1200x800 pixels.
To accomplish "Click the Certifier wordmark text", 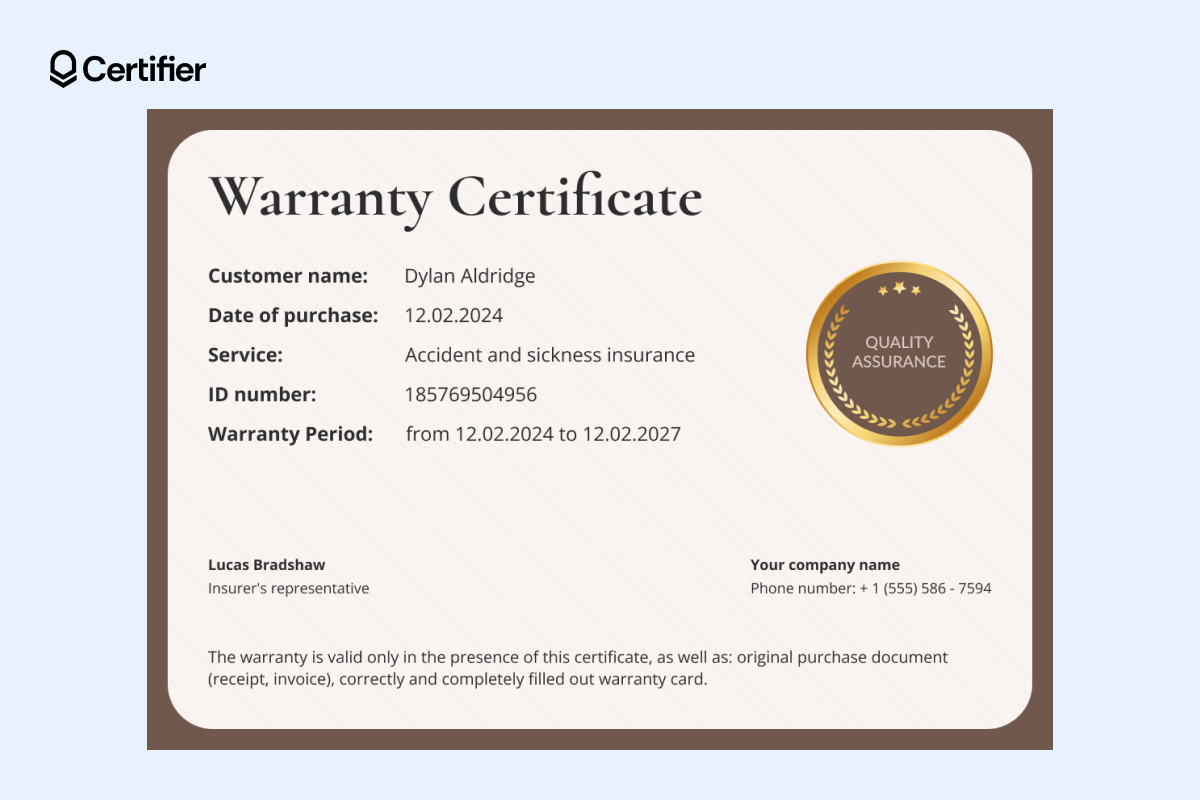I will click(145, 69).
